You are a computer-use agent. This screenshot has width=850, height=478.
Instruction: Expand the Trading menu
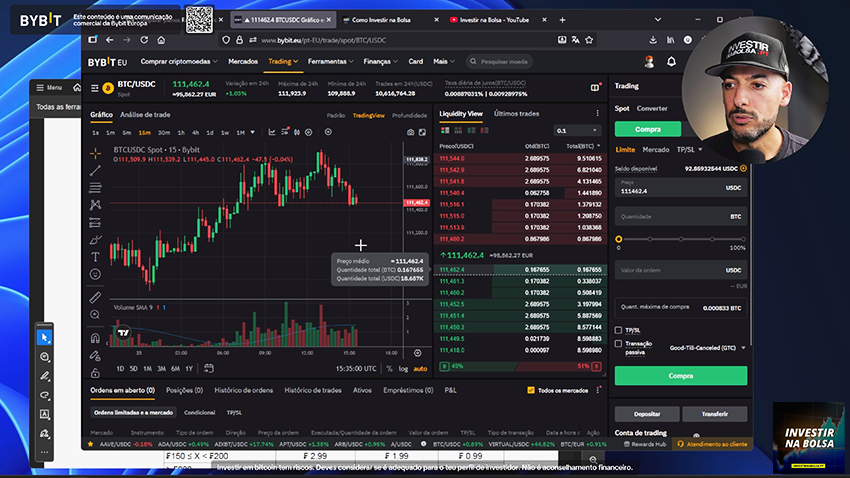coord(283,61)
